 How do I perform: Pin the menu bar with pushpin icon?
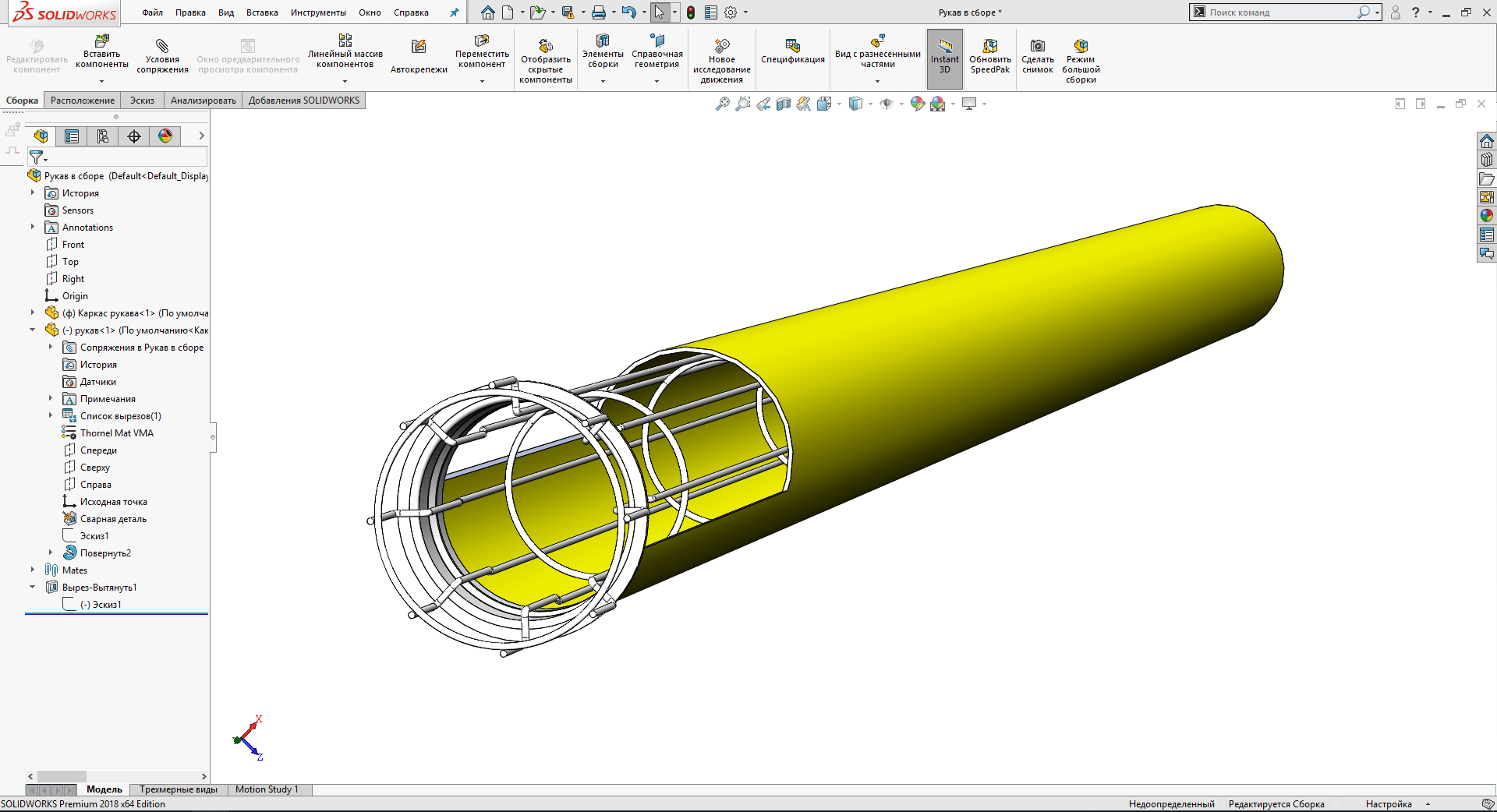pyautogui.click(x=454, y=12)
